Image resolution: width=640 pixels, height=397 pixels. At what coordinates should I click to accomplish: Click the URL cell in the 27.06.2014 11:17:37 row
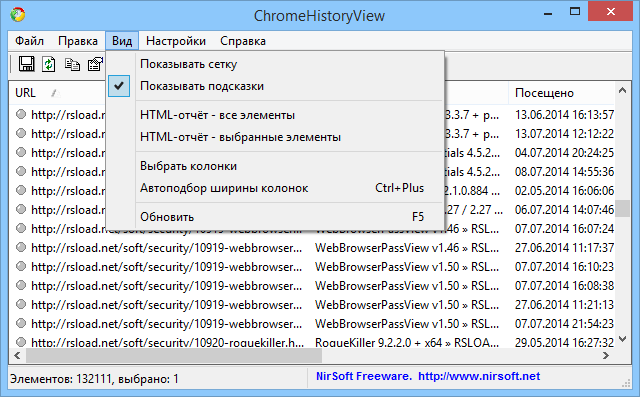coord(167,248)
